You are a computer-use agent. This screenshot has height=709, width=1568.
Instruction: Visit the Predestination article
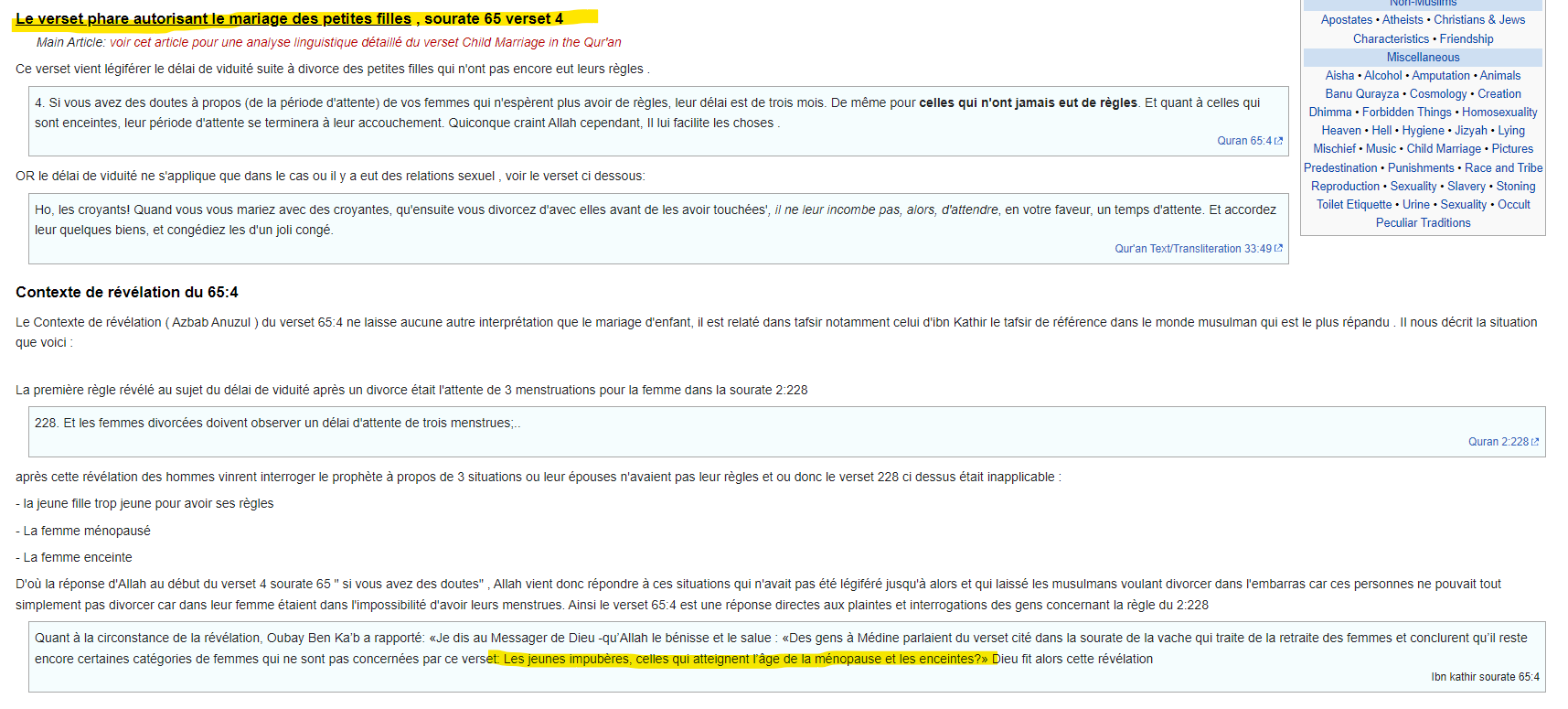1339,167
